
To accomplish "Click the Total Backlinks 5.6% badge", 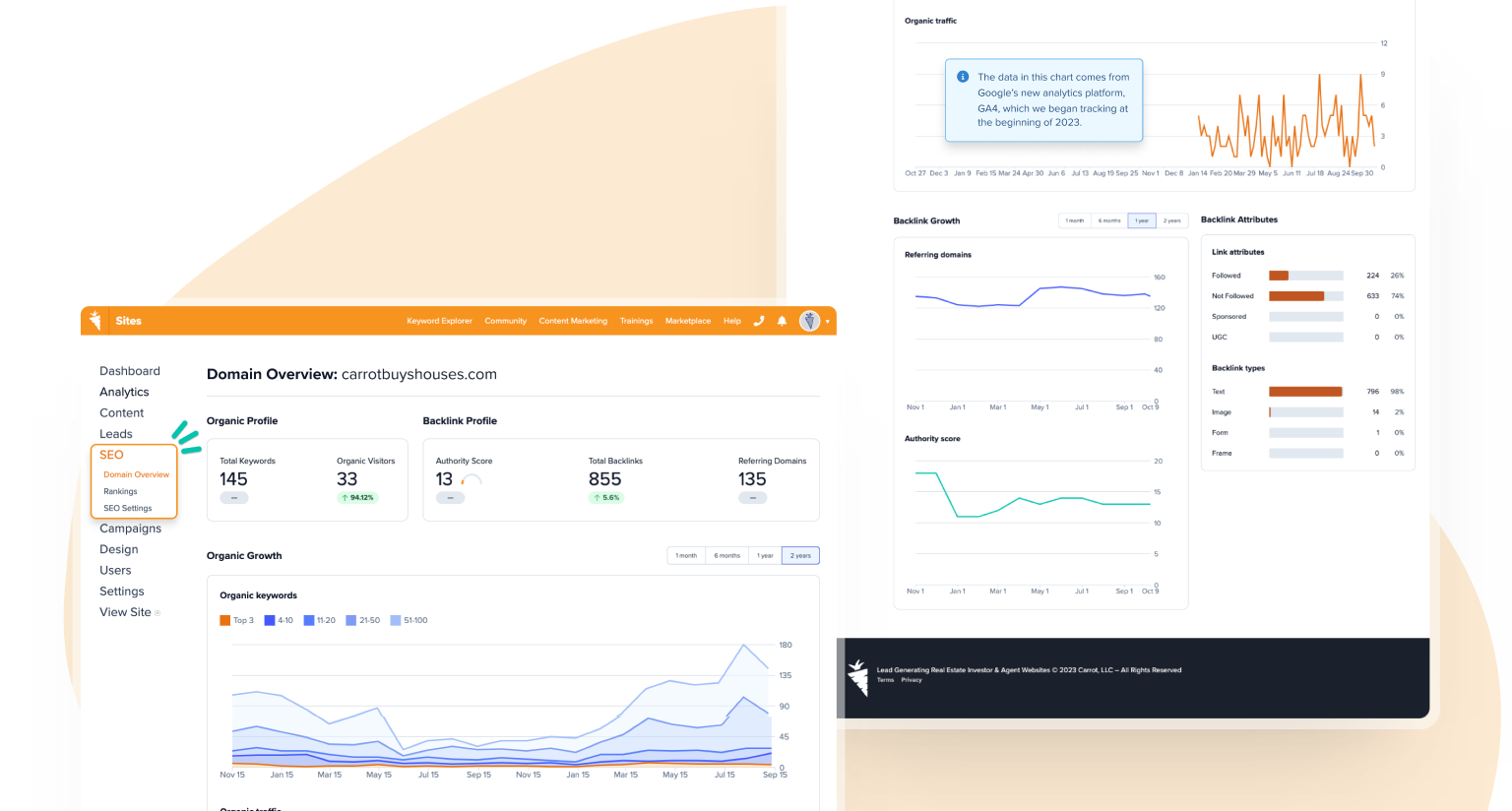I will [x=606, y=498].
